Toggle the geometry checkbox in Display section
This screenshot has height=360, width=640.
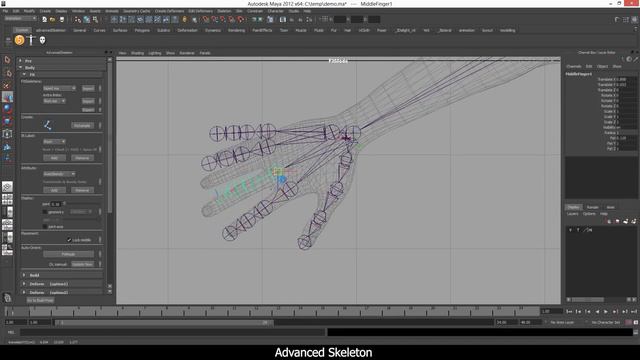(x=45, y=212)
